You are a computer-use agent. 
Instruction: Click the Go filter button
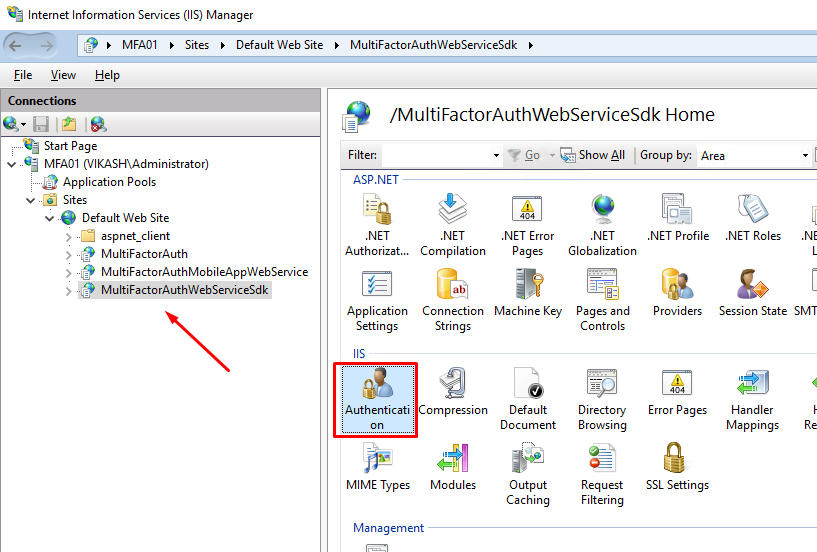click(x=524, y=155)
